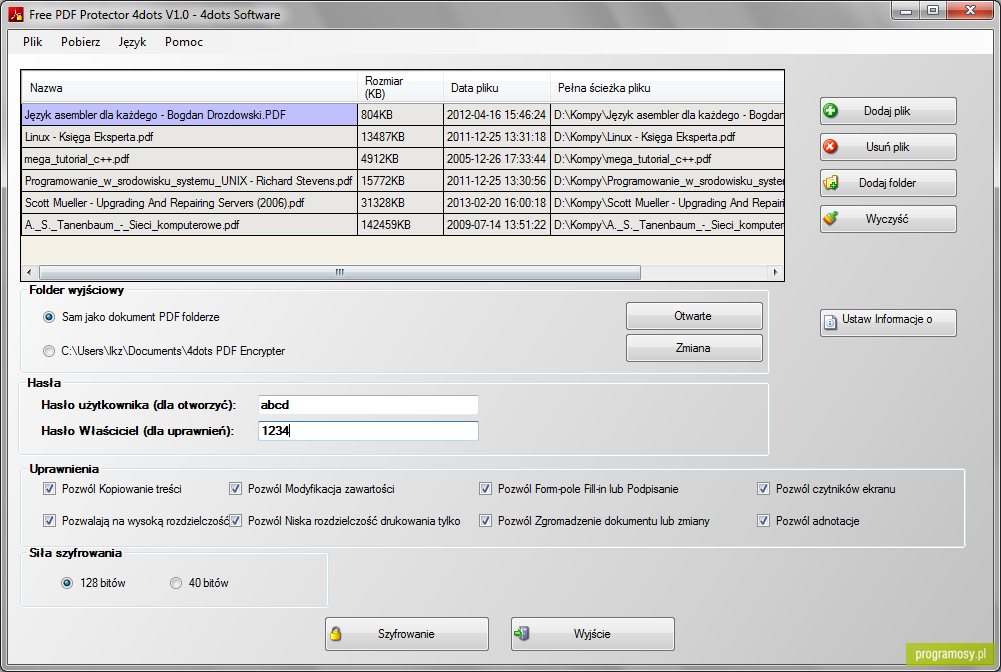The height and width of the screenshot is (672, 1001).
Task: Click the Hasło użytkownika input field
Action: (x=368, y=405)
